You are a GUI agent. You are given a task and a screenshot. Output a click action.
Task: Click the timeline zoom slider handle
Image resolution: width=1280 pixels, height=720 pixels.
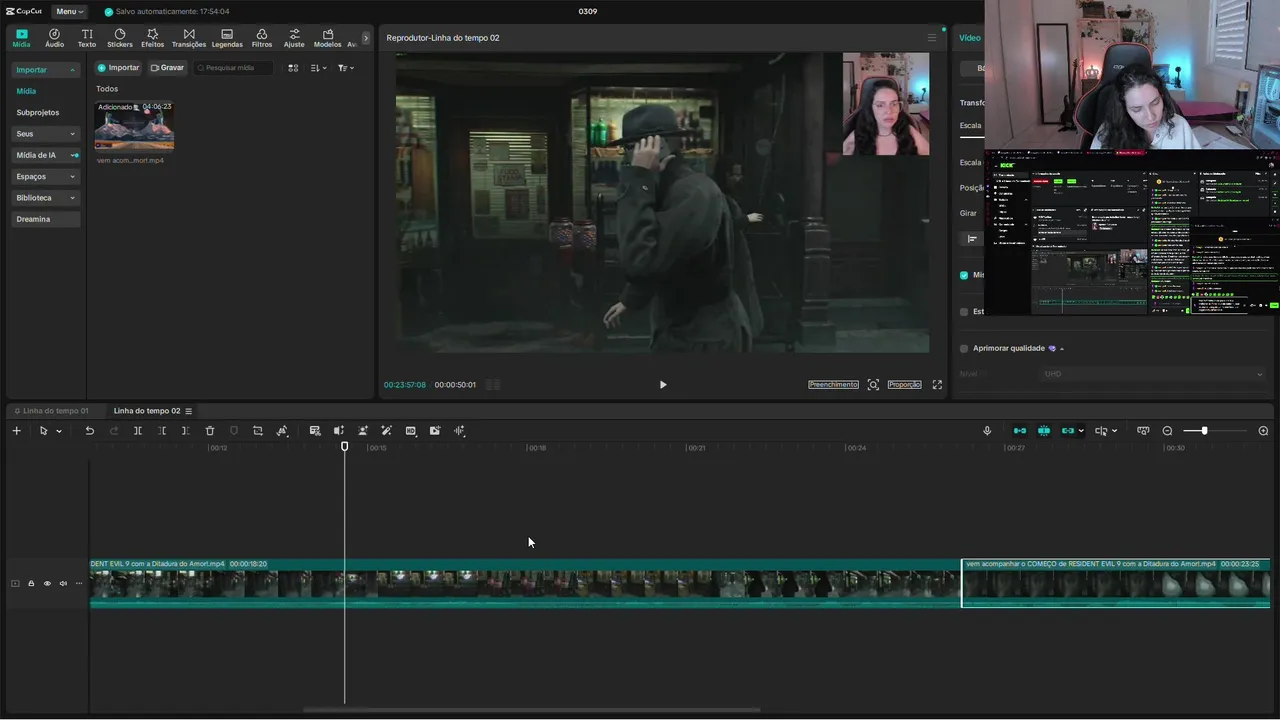[x=1204, y=431]
